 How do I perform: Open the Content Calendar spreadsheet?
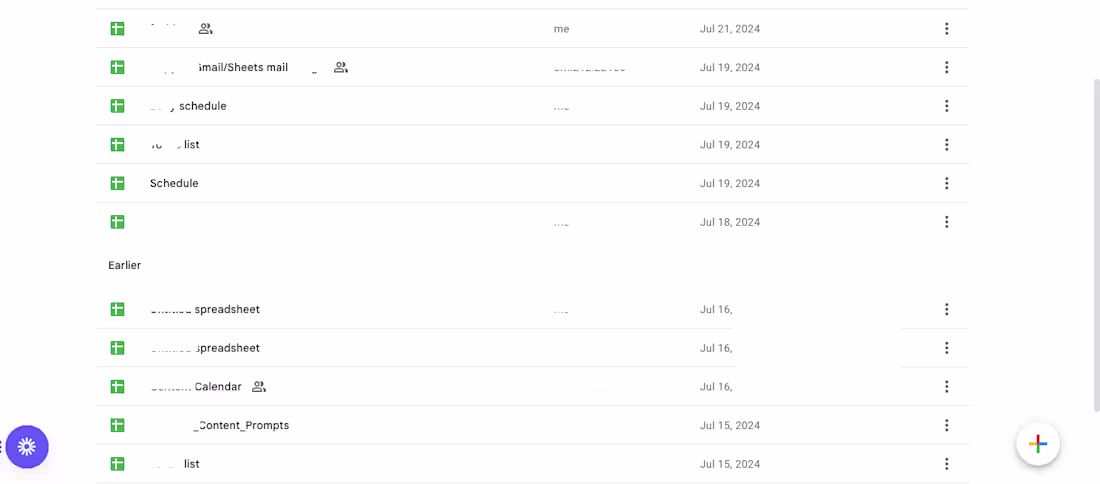click(217, 387)
